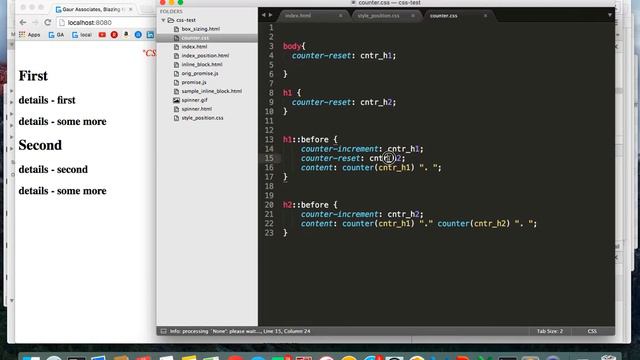640x360 pixels.
Task: Go to previous tab with left arrow
Action: [x=263, y=15]
